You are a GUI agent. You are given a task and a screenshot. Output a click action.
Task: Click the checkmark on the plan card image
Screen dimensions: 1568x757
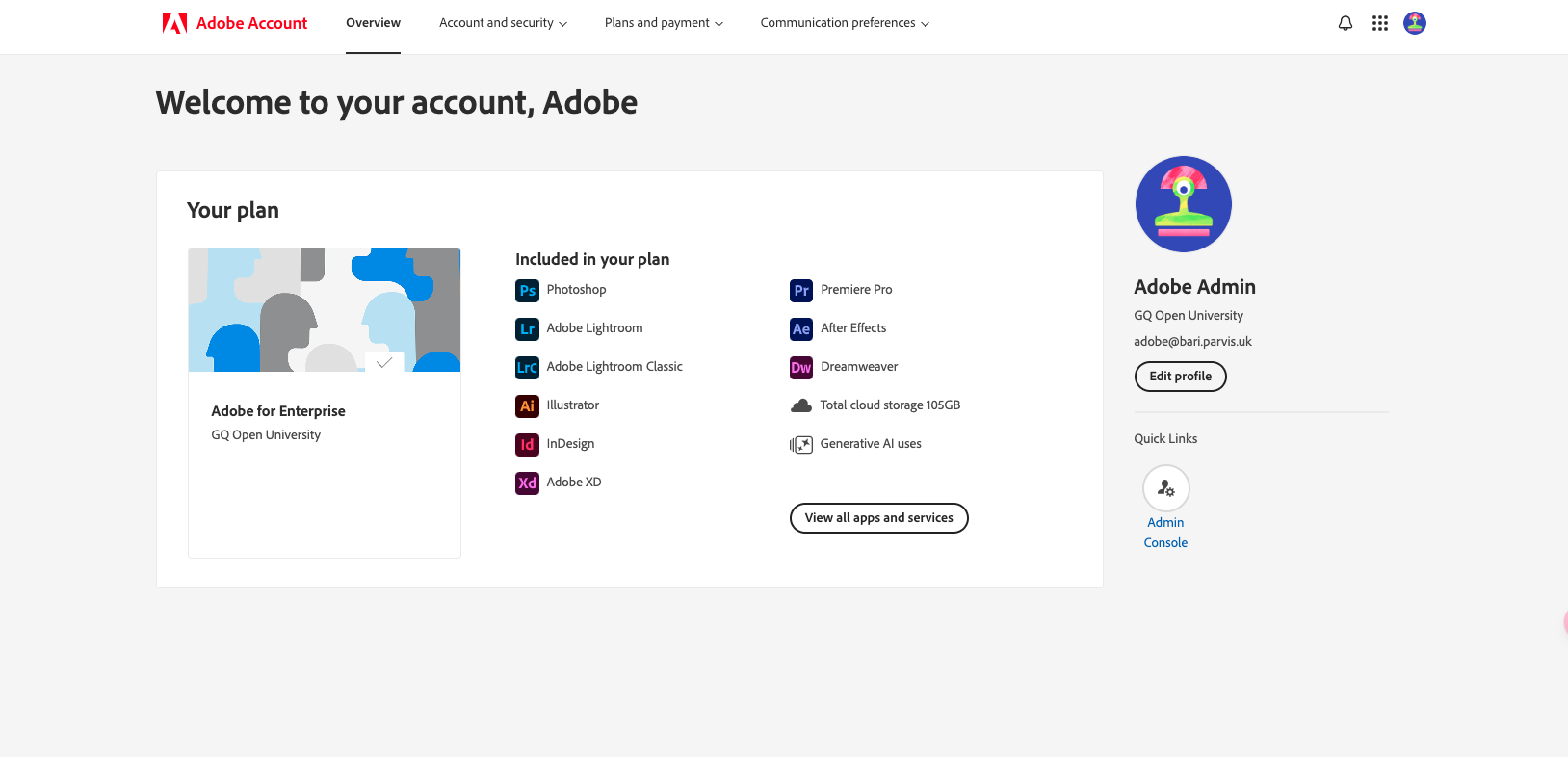point(383,362)
